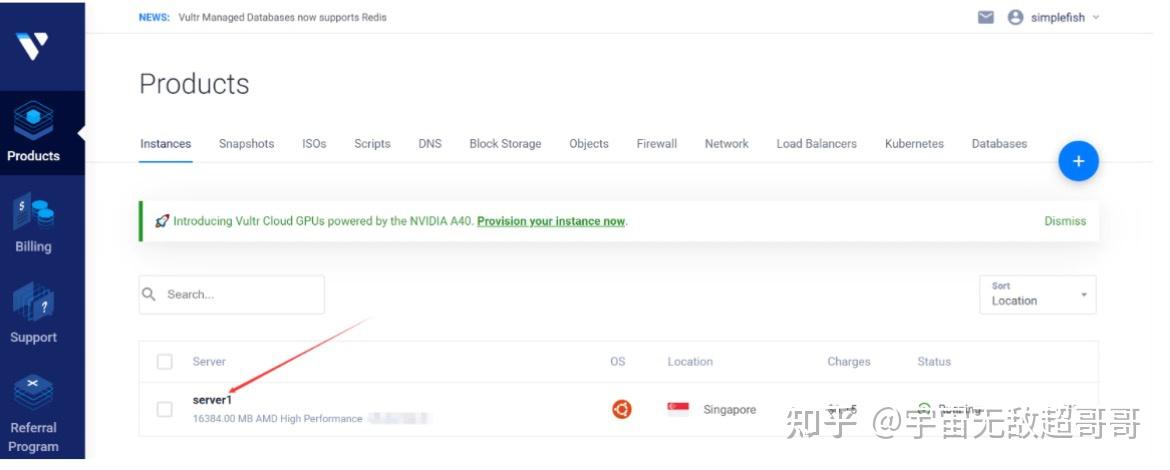The height and width of the screenshot is (470, 1170).
Task: Open the Support section icon
Action: pos(34,303)
